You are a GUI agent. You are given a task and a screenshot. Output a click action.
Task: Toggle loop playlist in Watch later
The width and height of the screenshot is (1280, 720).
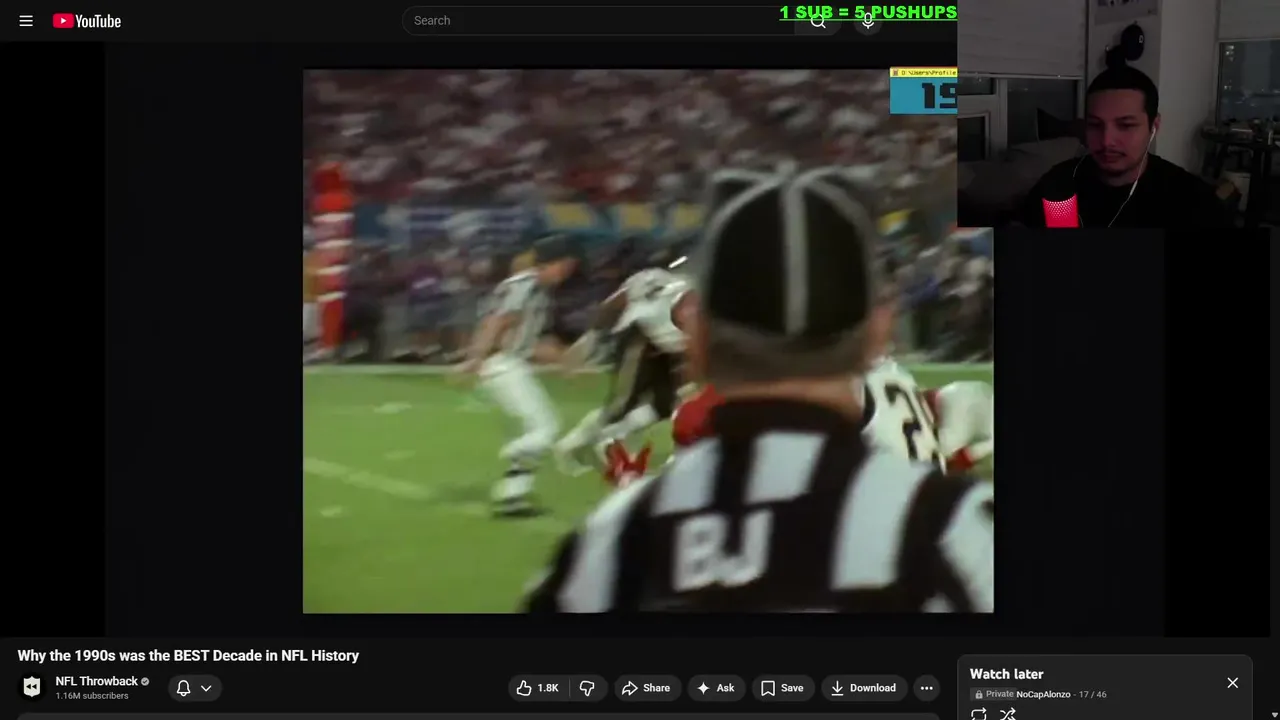tap(979, 714)
